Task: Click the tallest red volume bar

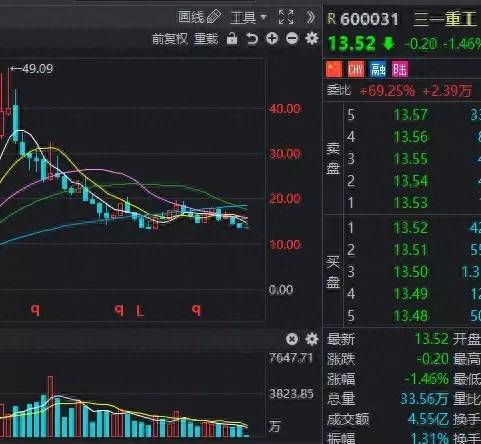Action: (x=51, y=406)
